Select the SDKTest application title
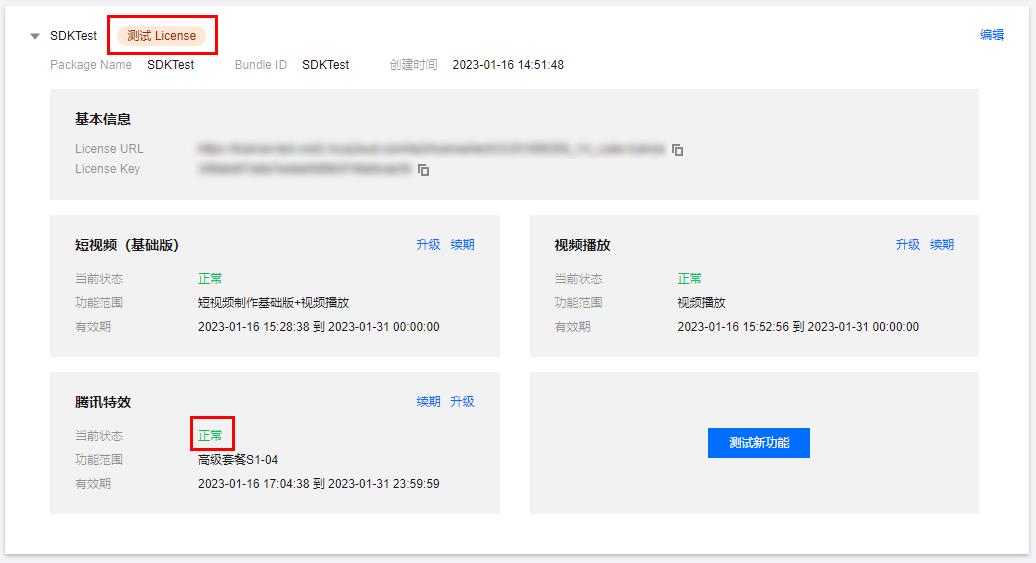This screenshot has width=1036, height=563. (73, 36)
